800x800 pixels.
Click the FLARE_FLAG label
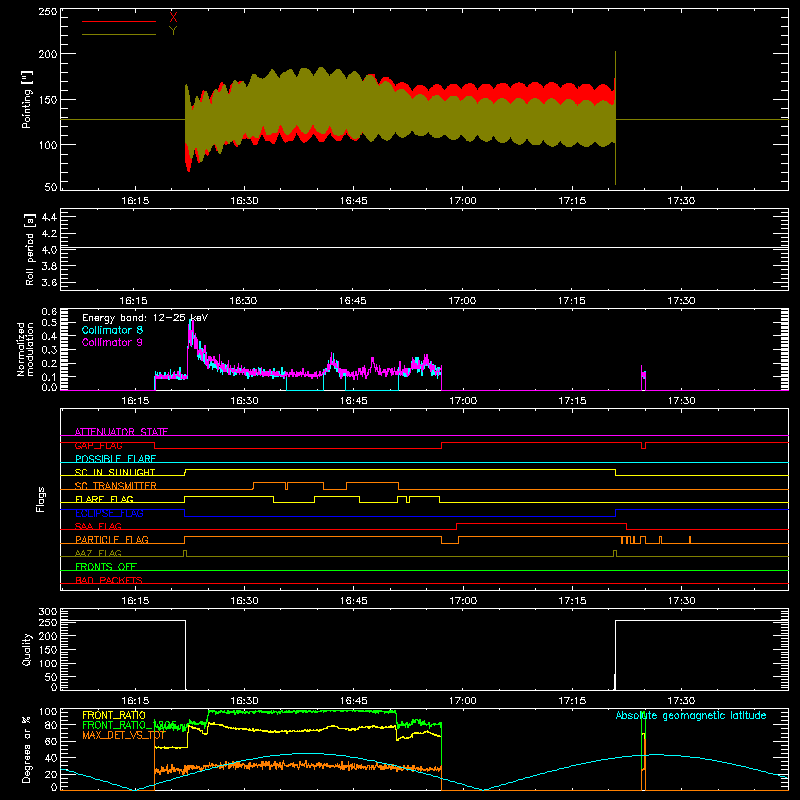click(x=104, y=499)
